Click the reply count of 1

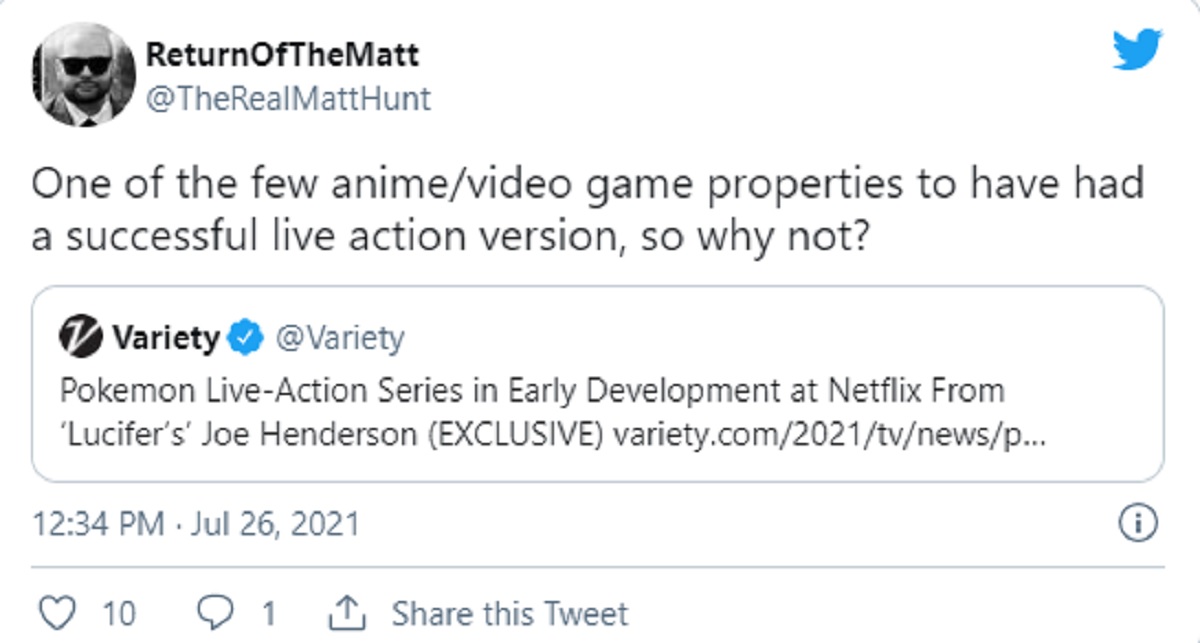(x=268, y=612)
